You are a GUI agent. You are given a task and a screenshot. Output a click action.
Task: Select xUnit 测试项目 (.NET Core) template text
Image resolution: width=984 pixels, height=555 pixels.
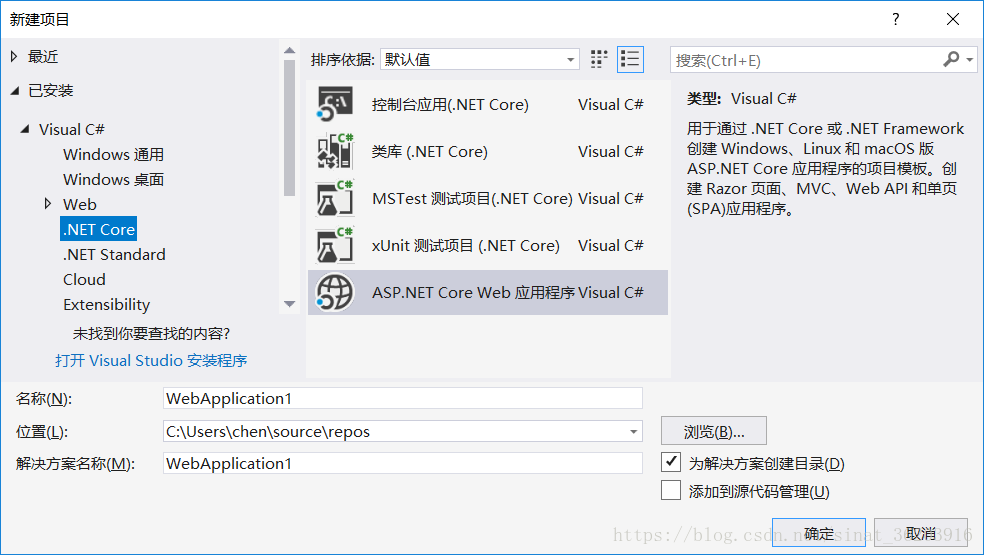(465, 245)
